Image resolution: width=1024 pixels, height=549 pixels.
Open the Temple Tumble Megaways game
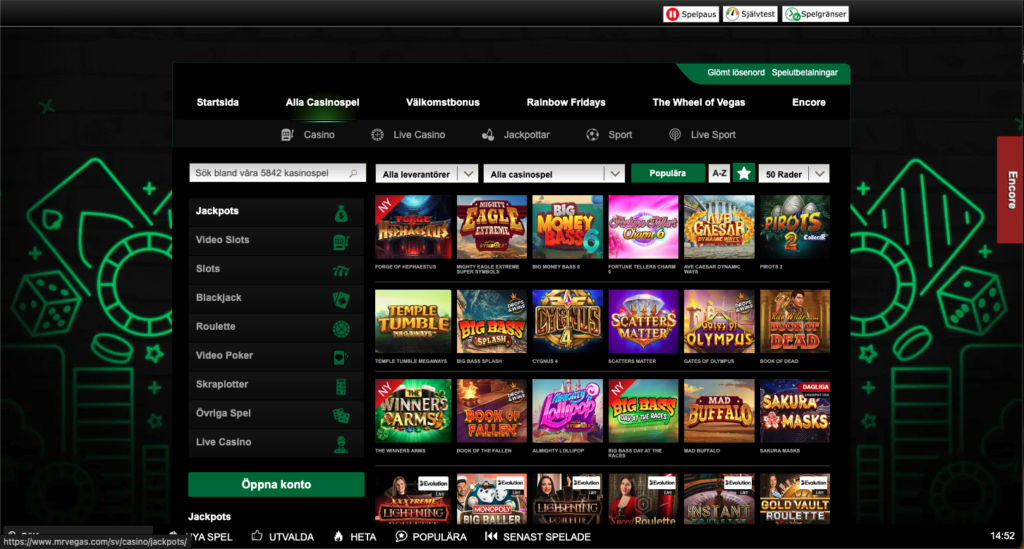413,321
